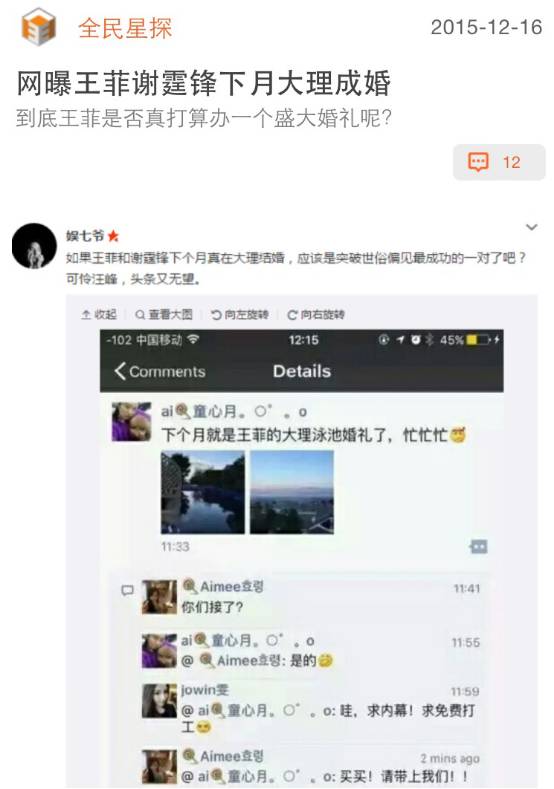The height and width of the screenshot is (789, 554).
Task: Open 娱七爷 profile avatar
Action: tap(34, 246)
